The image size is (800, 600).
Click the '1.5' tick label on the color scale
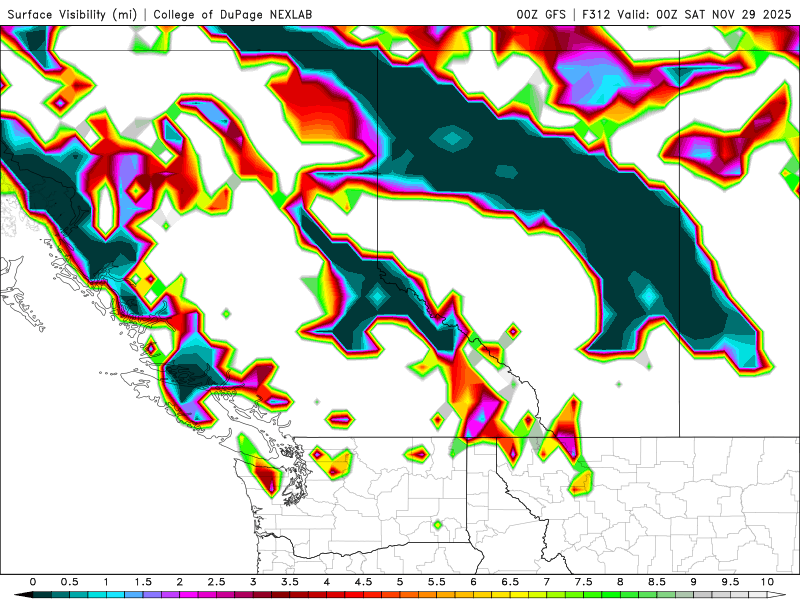point(143,582)
